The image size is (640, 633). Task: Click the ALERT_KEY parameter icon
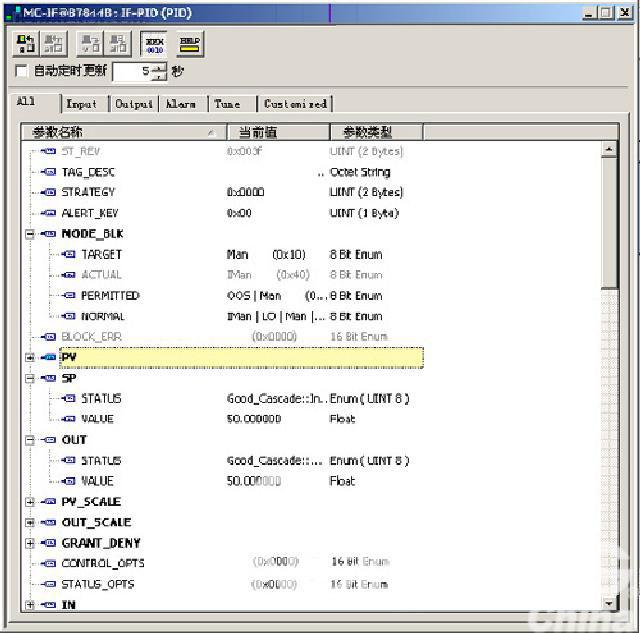pos(49,213)
